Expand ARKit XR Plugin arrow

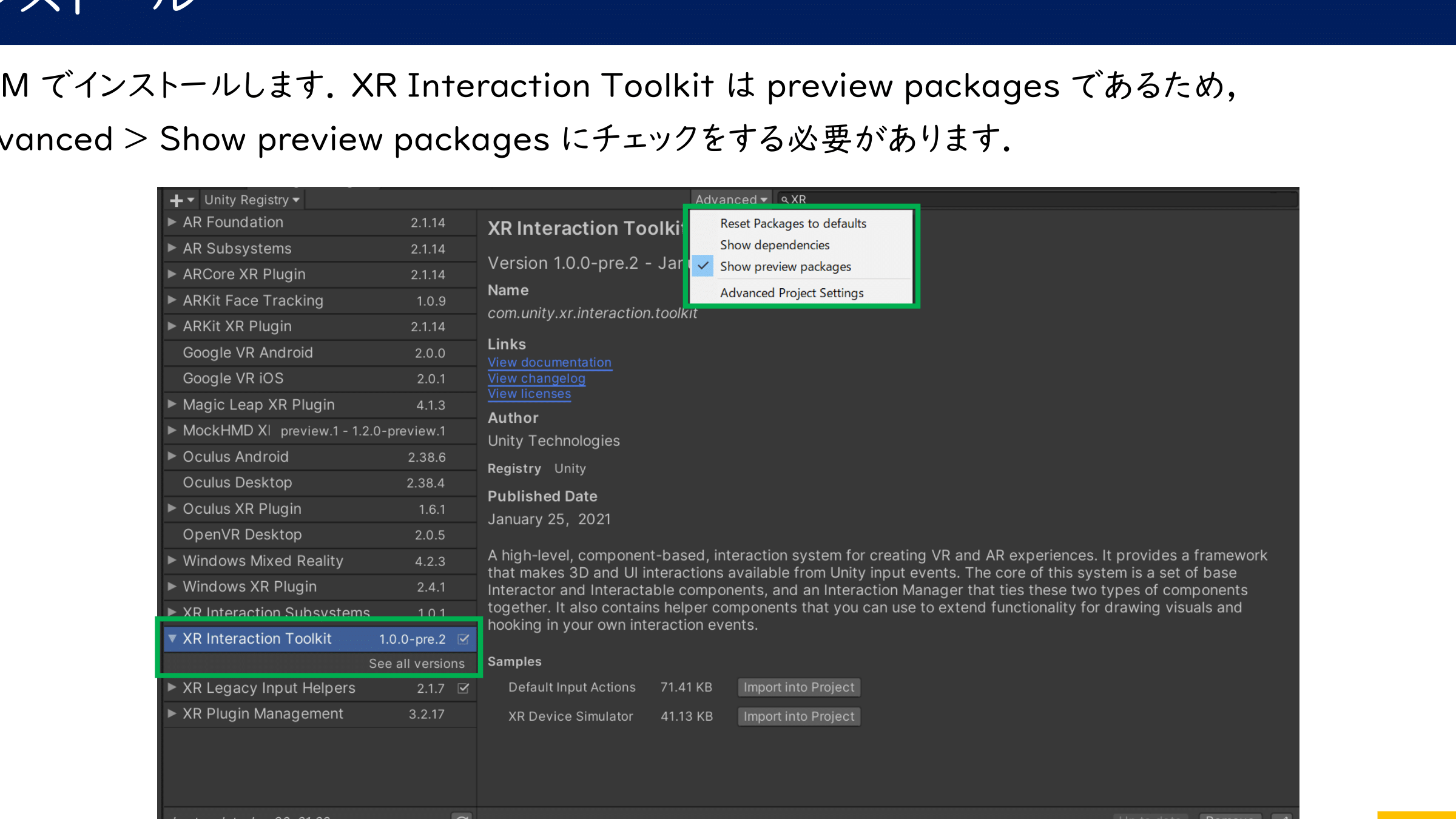point(172,326)
